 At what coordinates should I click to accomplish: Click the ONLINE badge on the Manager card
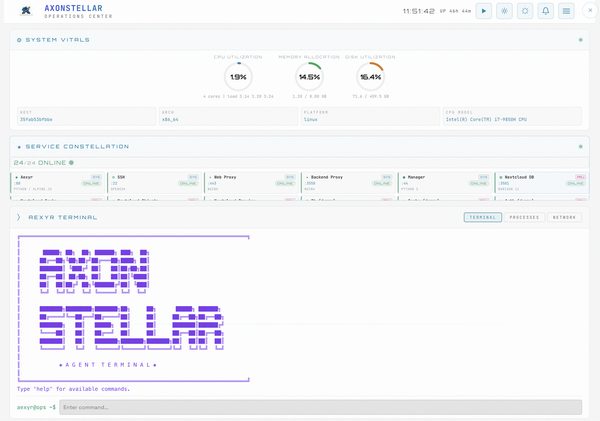click(479, 183)
